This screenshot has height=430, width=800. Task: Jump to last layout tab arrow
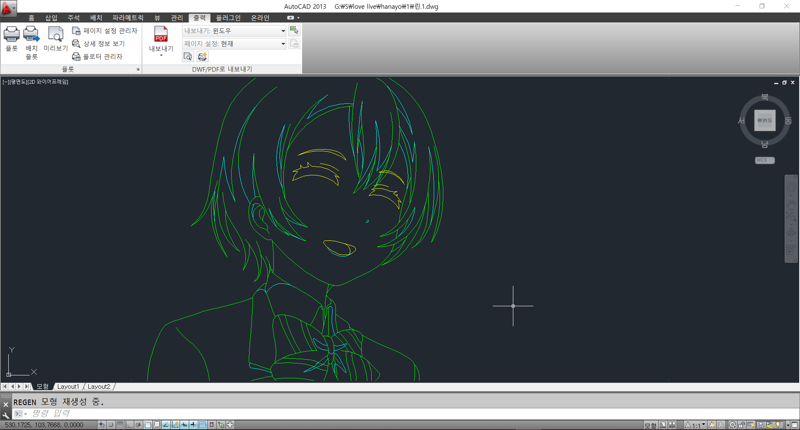[x=27, y=387]
